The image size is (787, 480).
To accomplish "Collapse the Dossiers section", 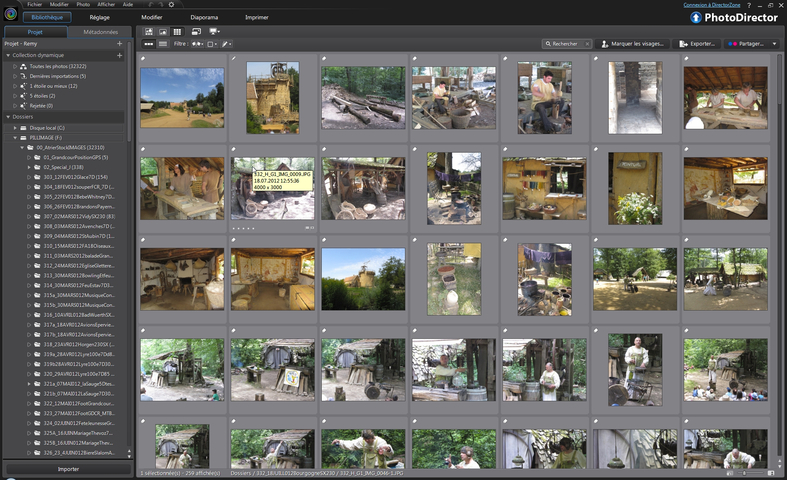I will pos(6,117).
